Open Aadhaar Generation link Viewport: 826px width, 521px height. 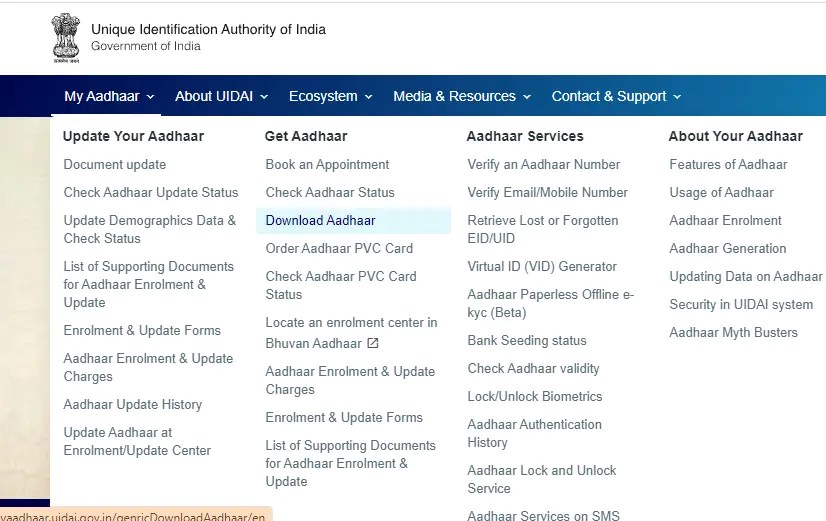(x=727, y=248)
